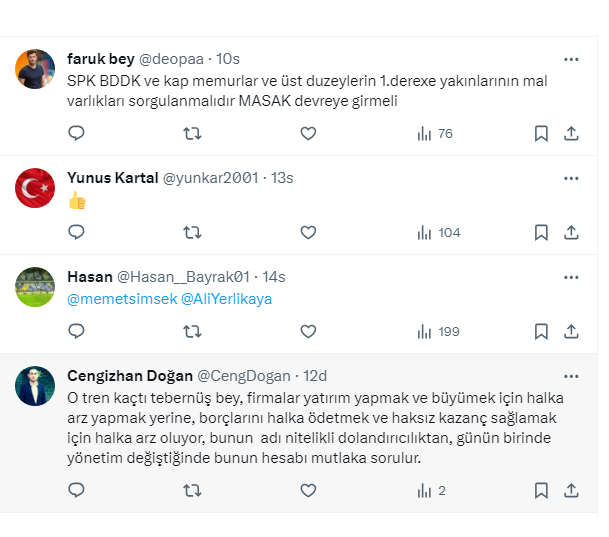Share Yunus Kartal's tweet
The height and width of the screenshot is (537, 609).
coord(571,232)
